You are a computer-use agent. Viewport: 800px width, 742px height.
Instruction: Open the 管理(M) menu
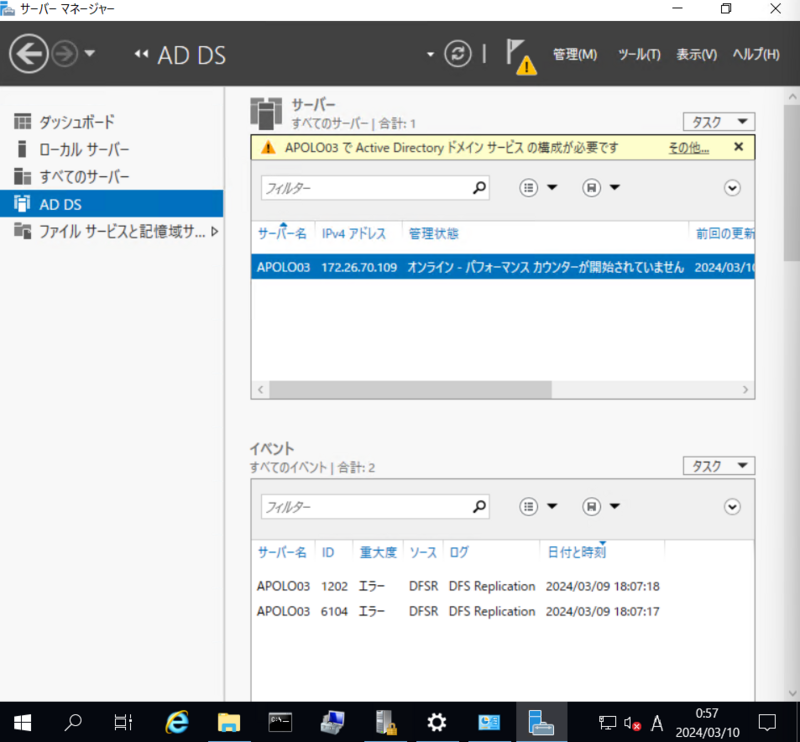575,54
